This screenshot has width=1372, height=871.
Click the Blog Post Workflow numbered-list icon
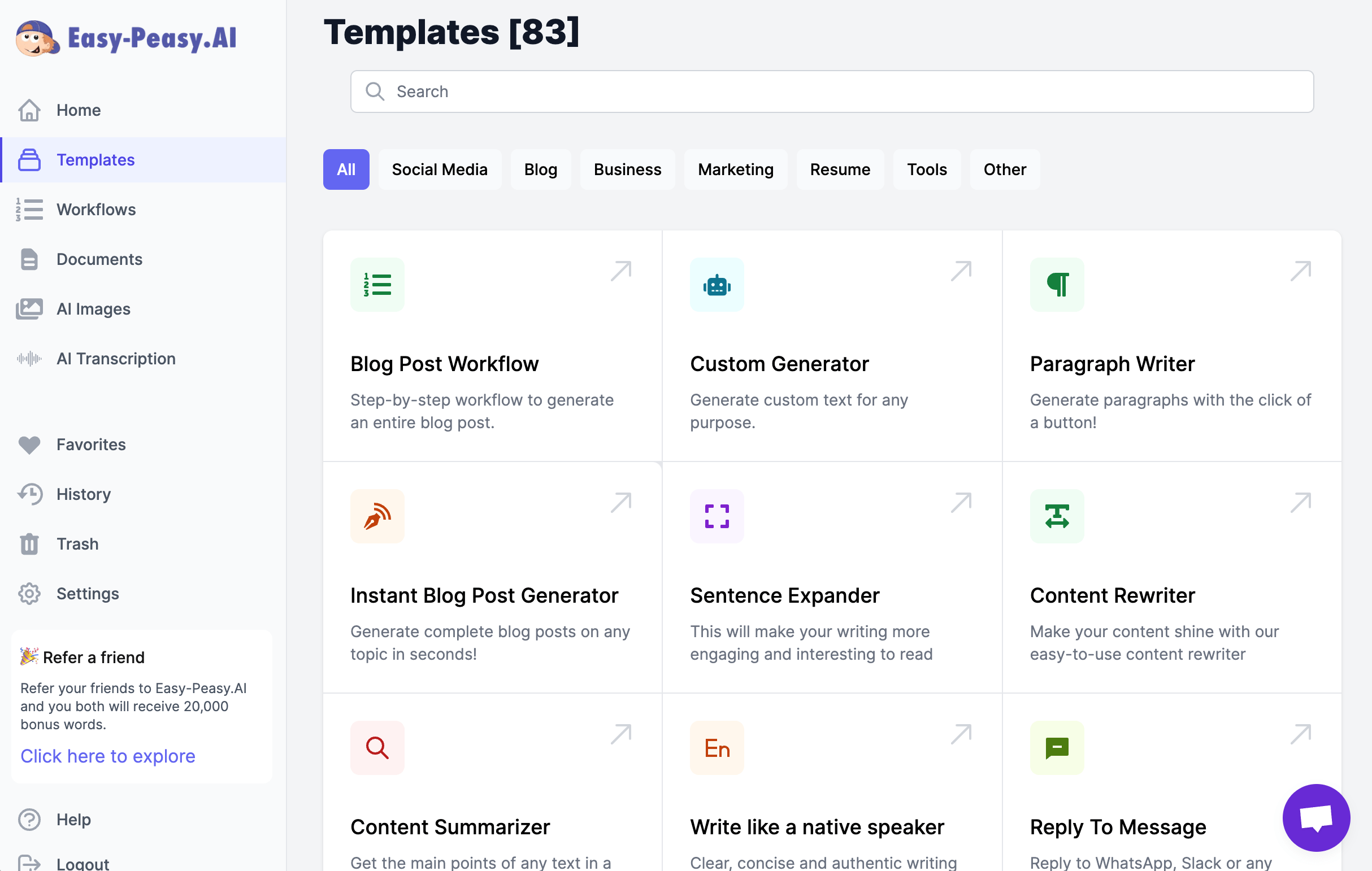[377, 284]
